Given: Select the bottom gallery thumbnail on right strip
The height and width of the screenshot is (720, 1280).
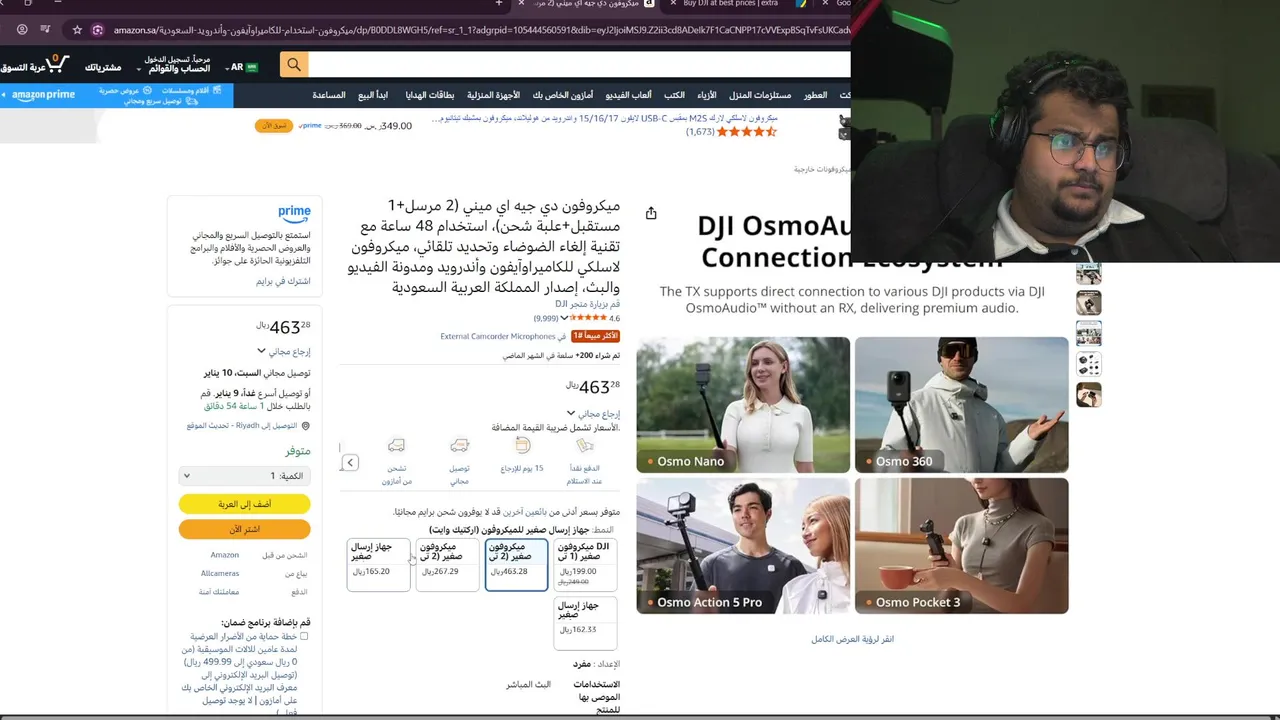Looking at the screenshot, I should pos(1088,394).
